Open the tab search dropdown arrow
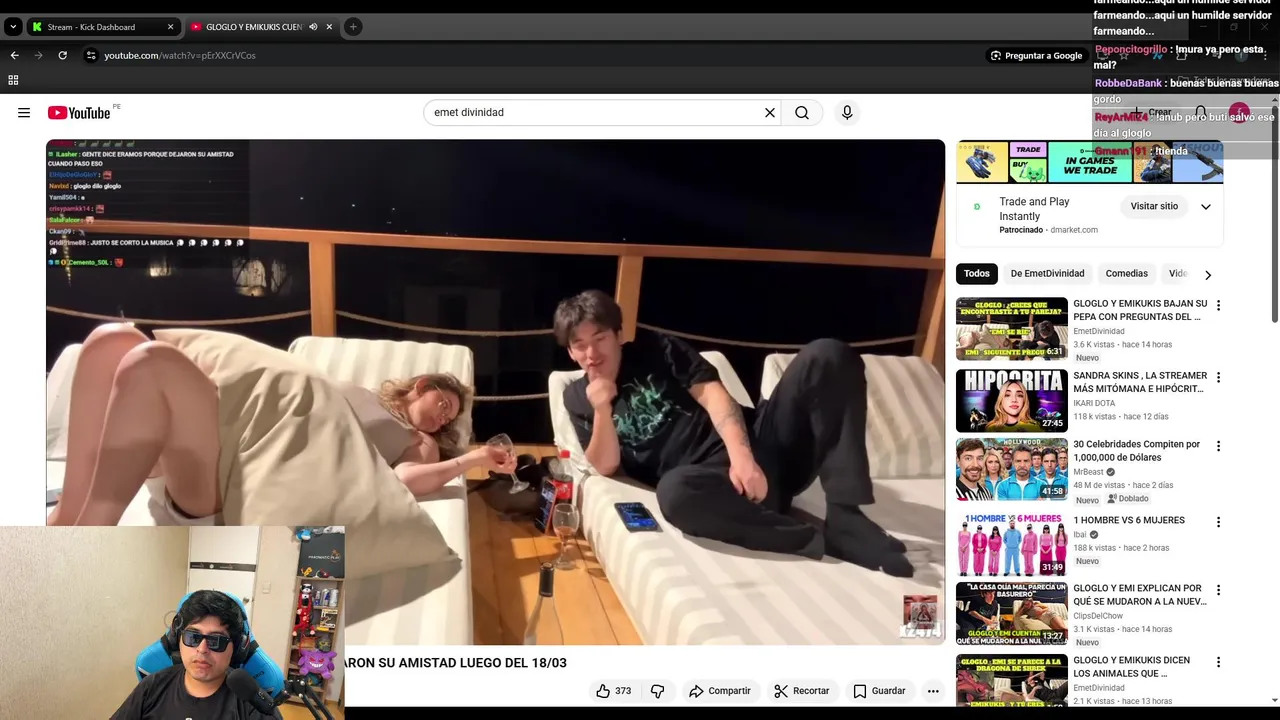The width and height of the screenshot is (1280, 720). tap(13, 27)
